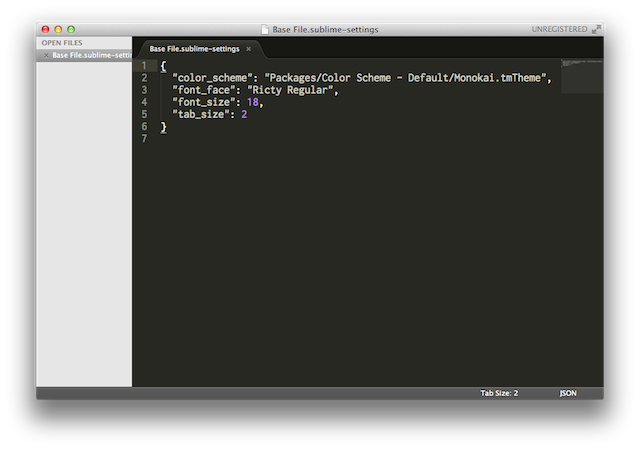The height and width of the screenshot is (450, 640).
Task: Open the JSON syntax selector
Action: tap(568, 394)
